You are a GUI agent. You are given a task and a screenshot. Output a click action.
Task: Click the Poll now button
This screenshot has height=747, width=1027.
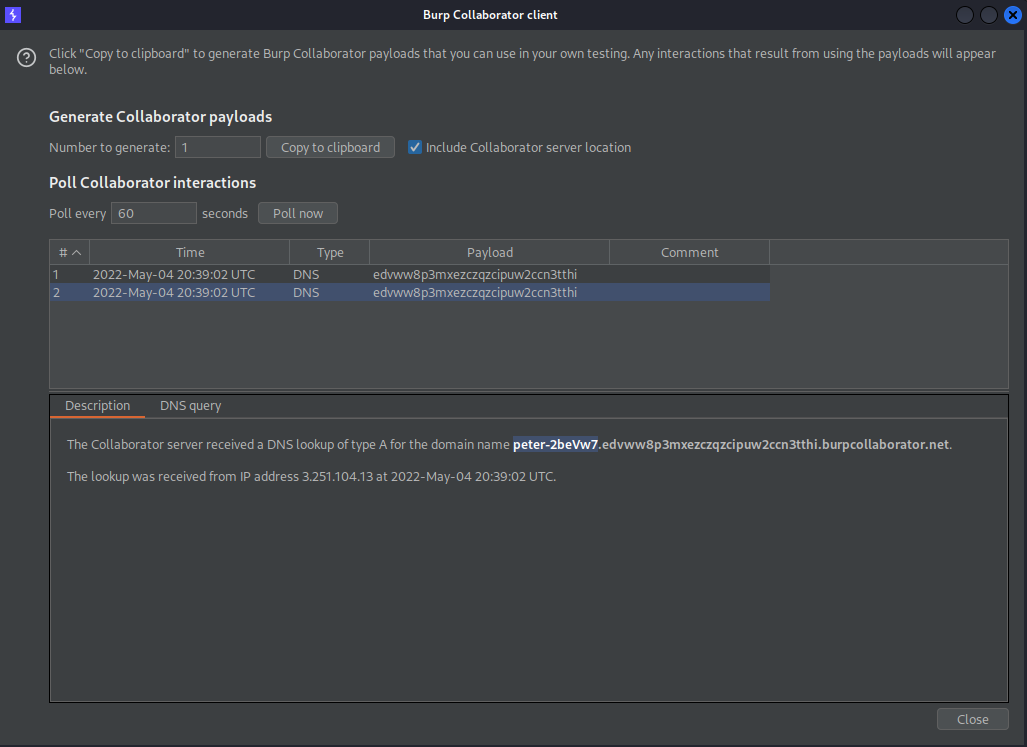pyautogui.click(x=298, y=213)
